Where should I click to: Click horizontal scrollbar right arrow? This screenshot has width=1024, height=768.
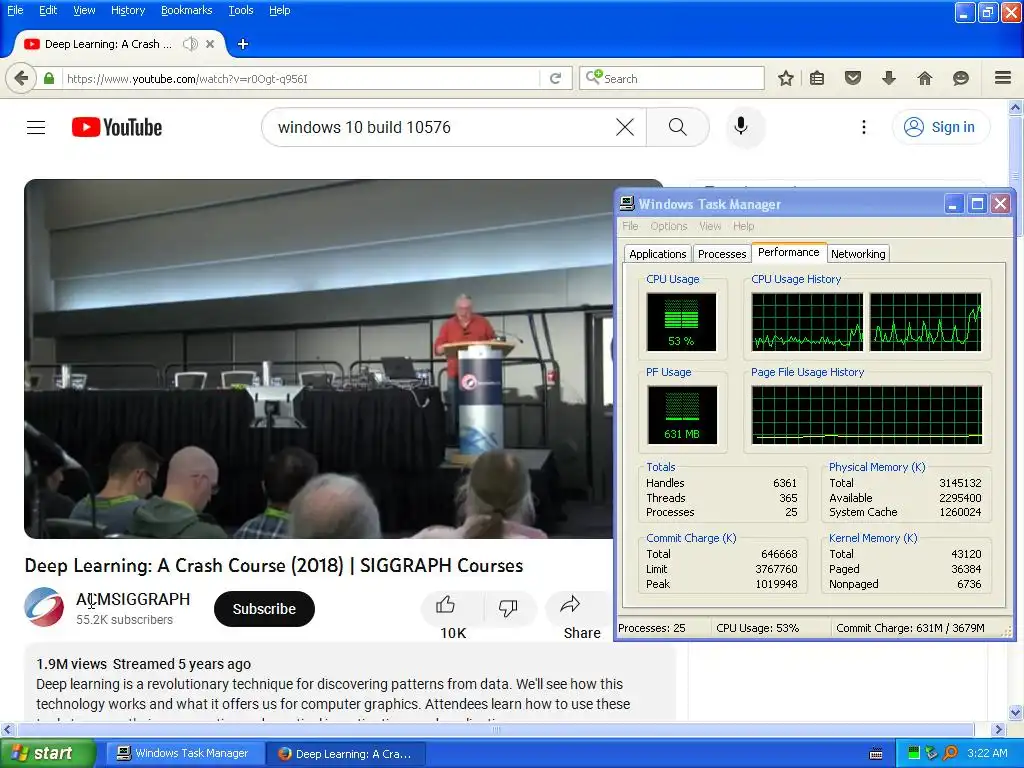(999, 729)
